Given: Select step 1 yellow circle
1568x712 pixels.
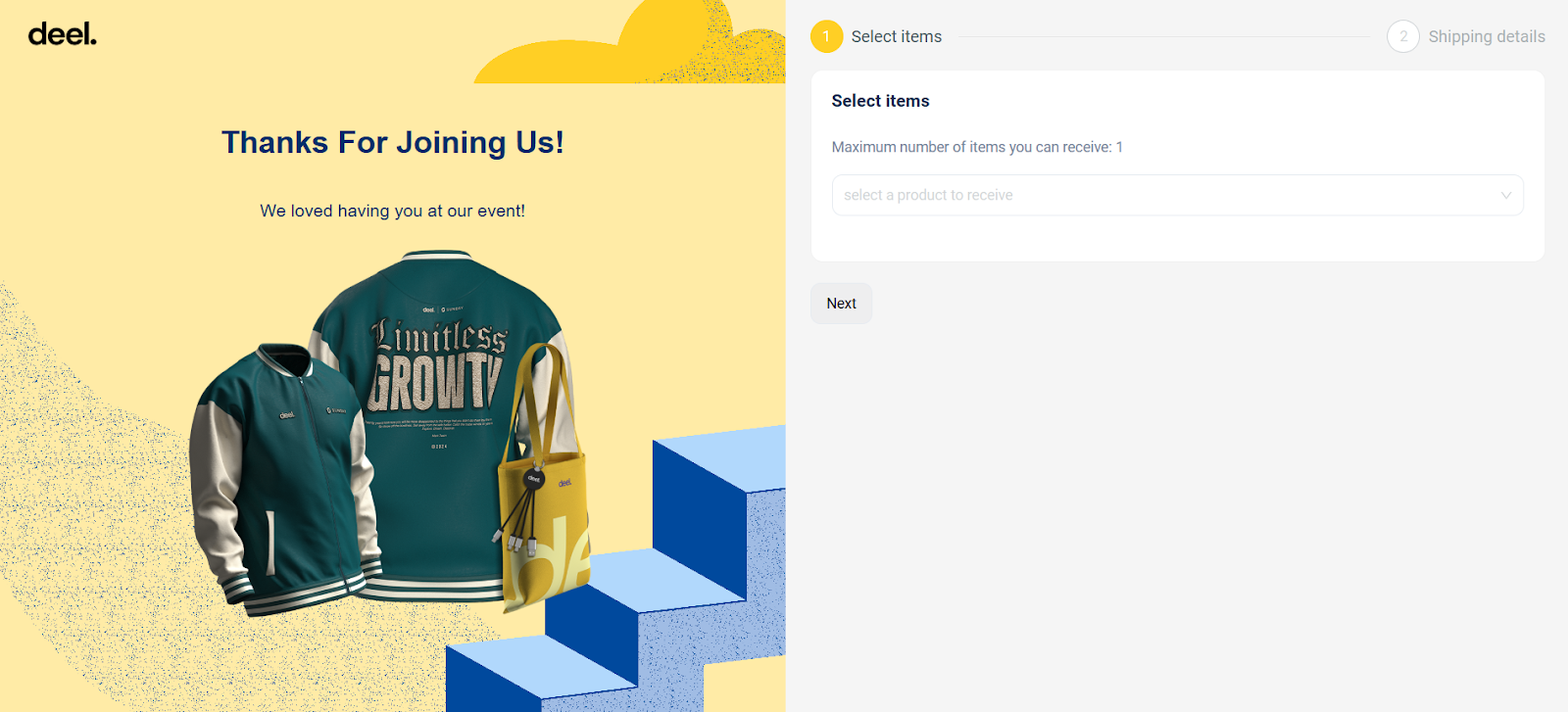Looking at the screenshot, I should pyautogui.click(x=826, y=36).
